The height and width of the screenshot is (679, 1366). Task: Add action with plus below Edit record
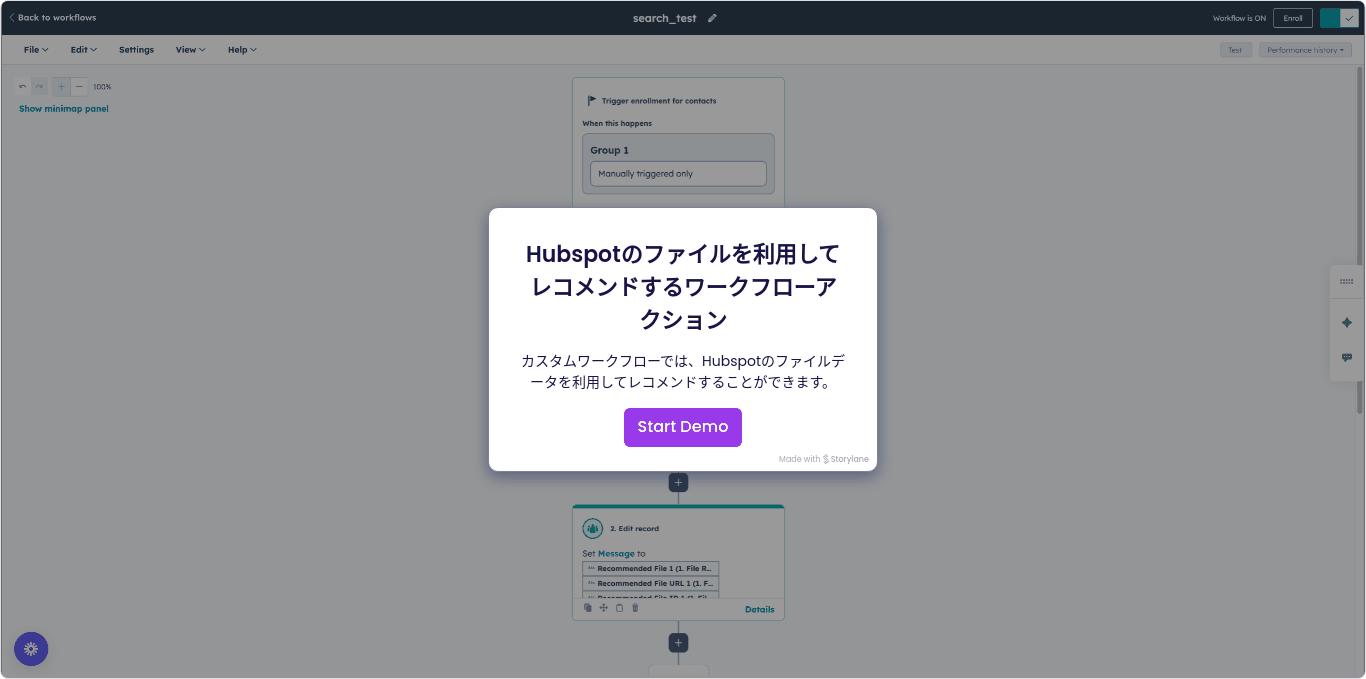(678, 643)
